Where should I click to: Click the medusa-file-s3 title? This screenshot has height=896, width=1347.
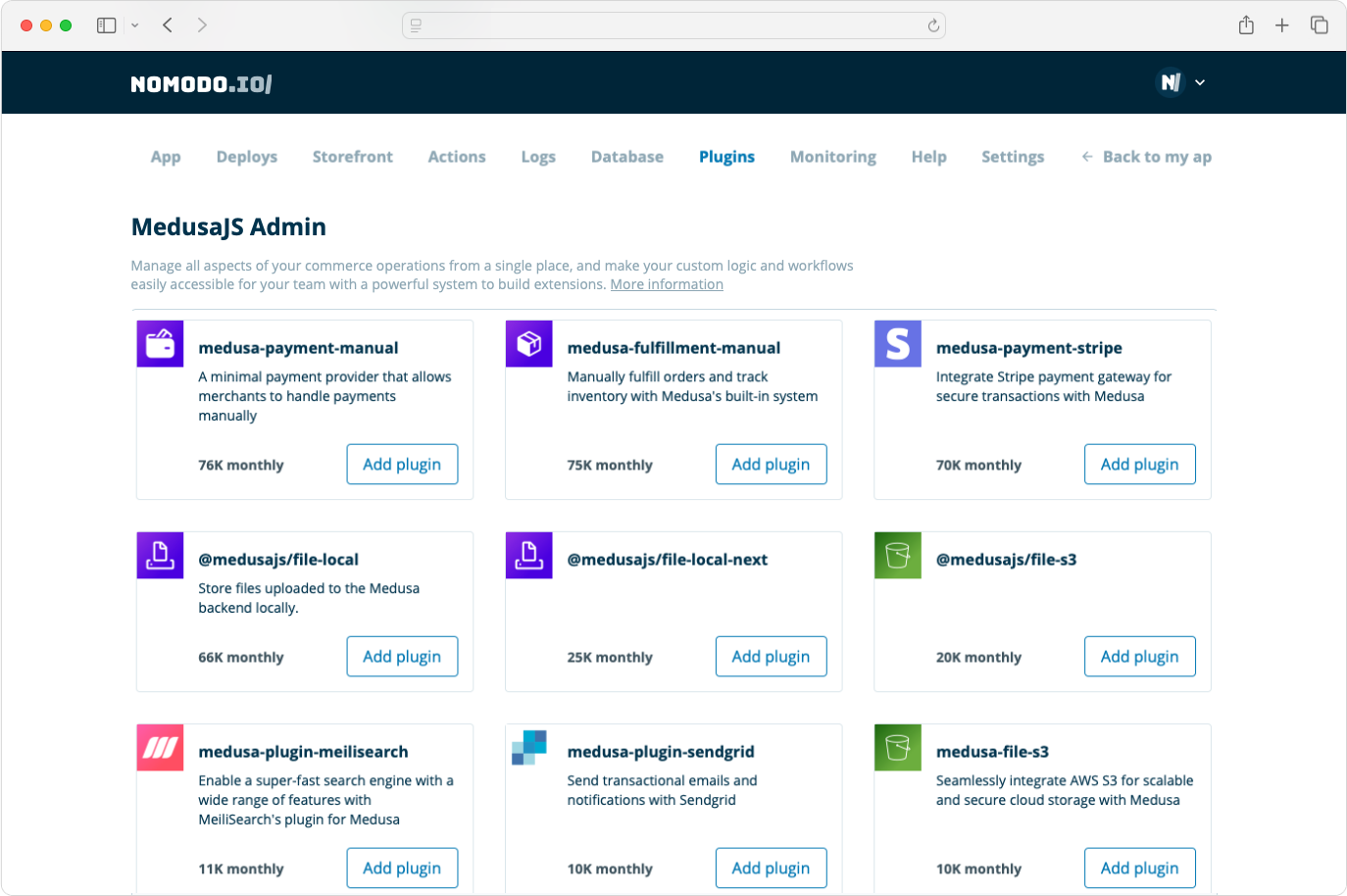pyautogui.click(x=992, y=752)
